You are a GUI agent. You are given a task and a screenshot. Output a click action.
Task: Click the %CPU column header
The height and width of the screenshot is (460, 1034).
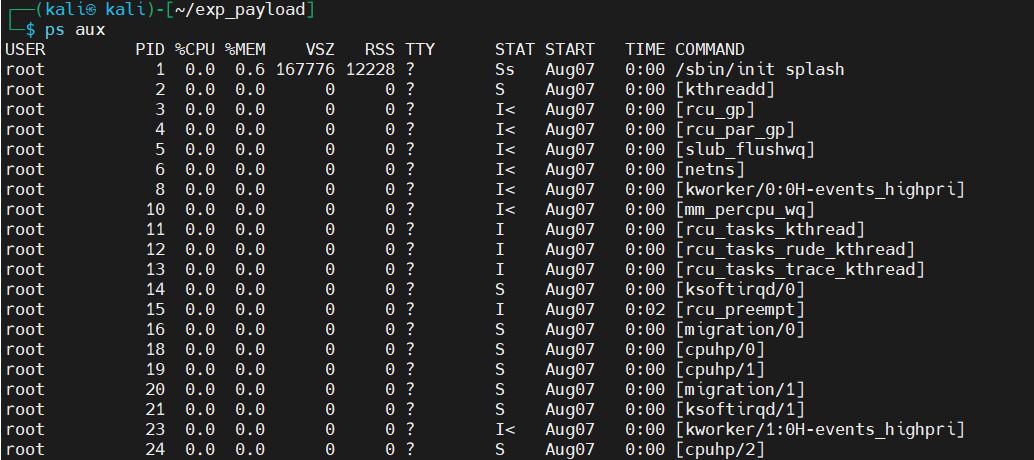coord(195,49)
